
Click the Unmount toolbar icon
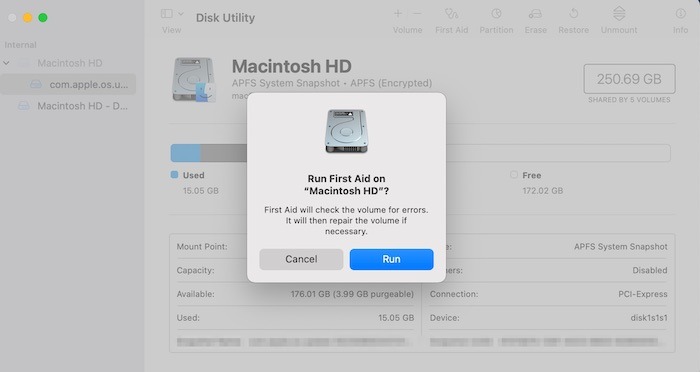point(619,14)
